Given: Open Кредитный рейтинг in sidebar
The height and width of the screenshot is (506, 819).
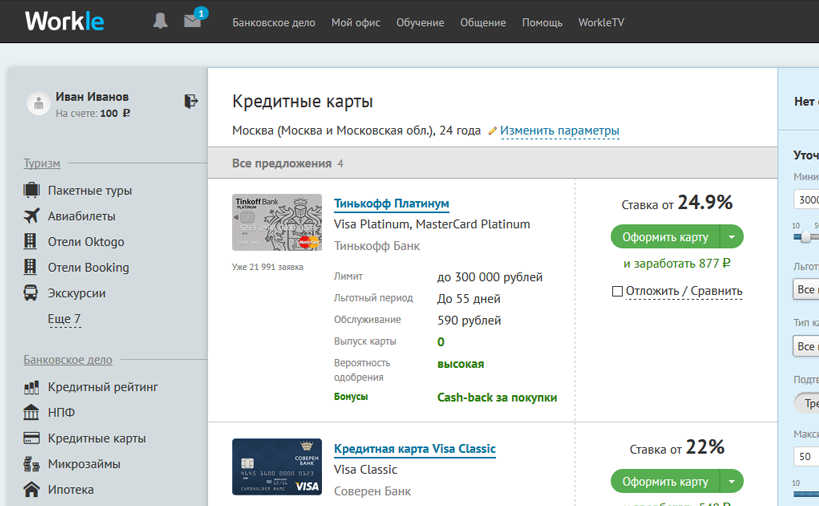Looking at the screenshot, I should point(103,387).
